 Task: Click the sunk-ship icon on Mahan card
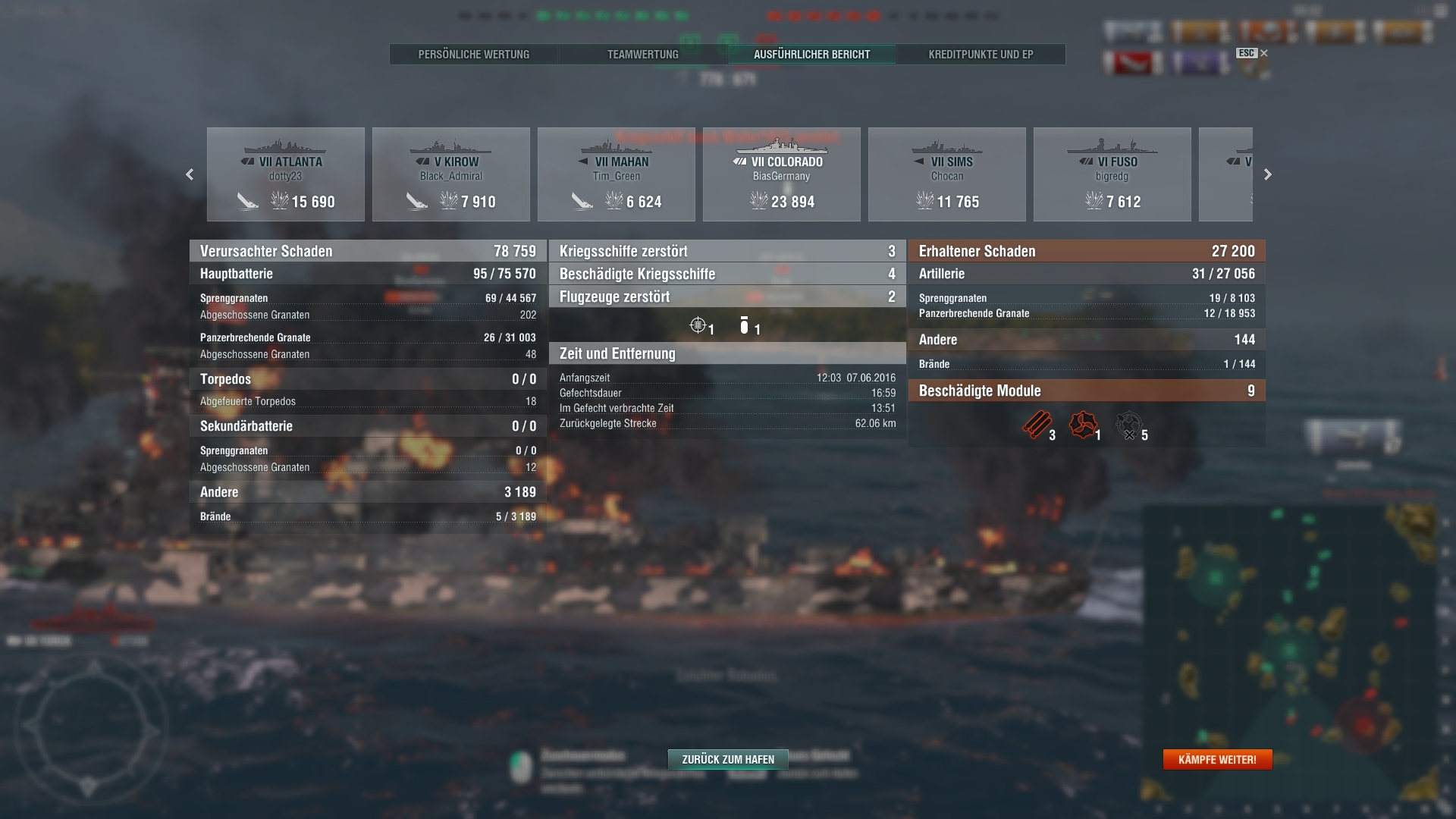point(582,201)
